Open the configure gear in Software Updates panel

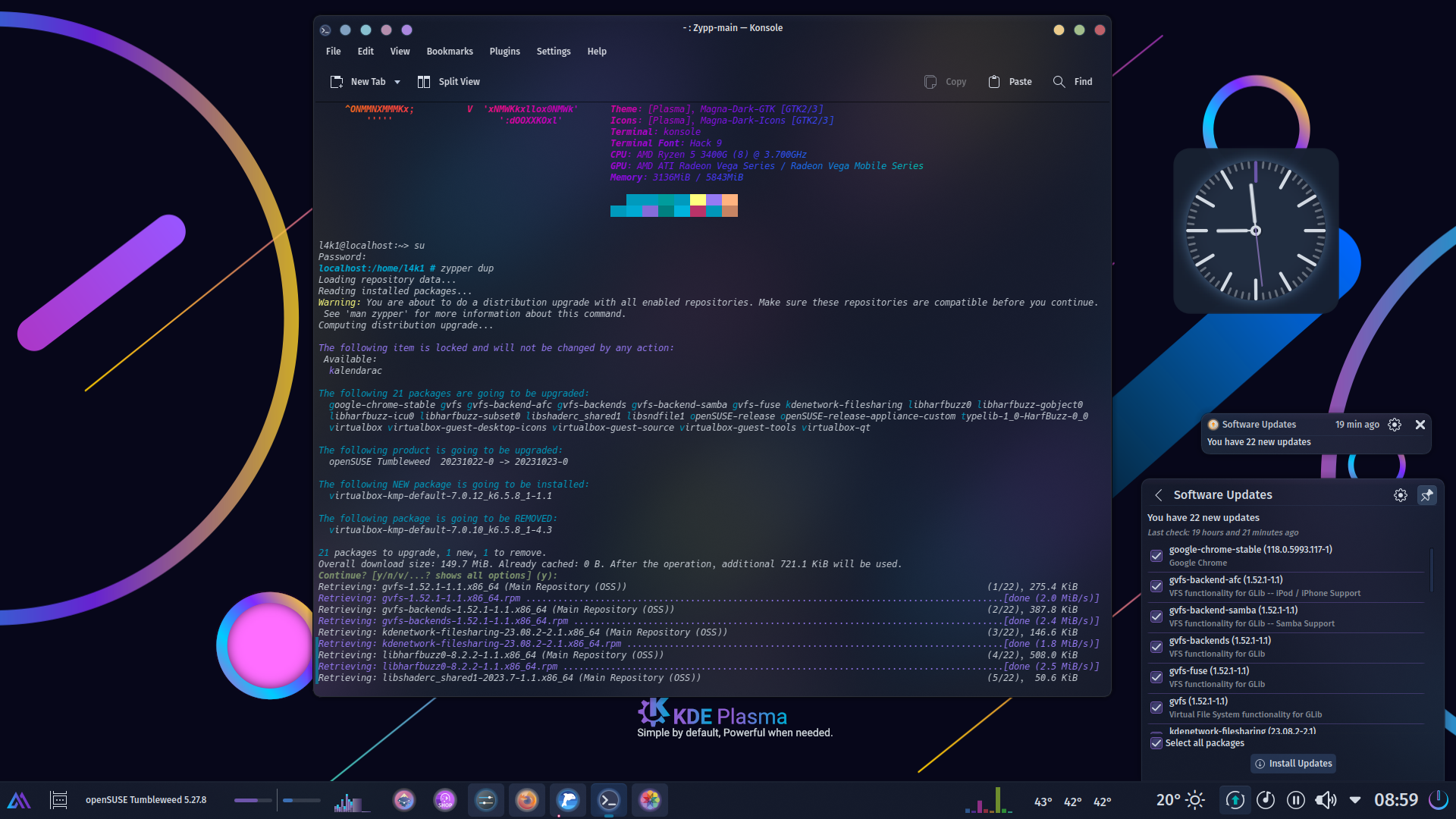1401,495
